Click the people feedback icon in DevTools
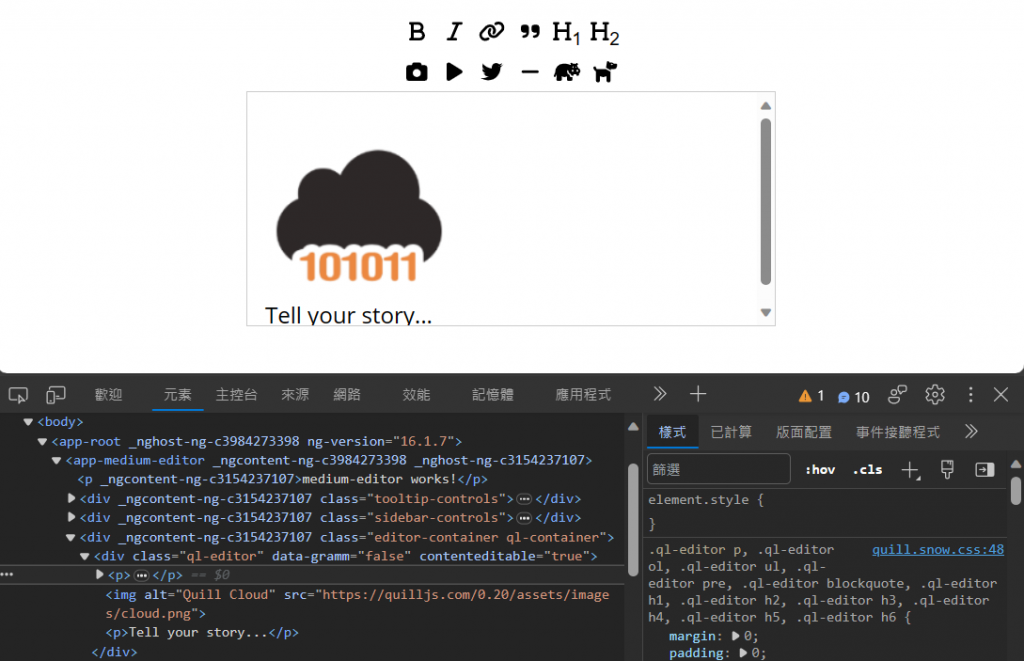The width and height of the screenshot is (1024, 661). [898, 395]
